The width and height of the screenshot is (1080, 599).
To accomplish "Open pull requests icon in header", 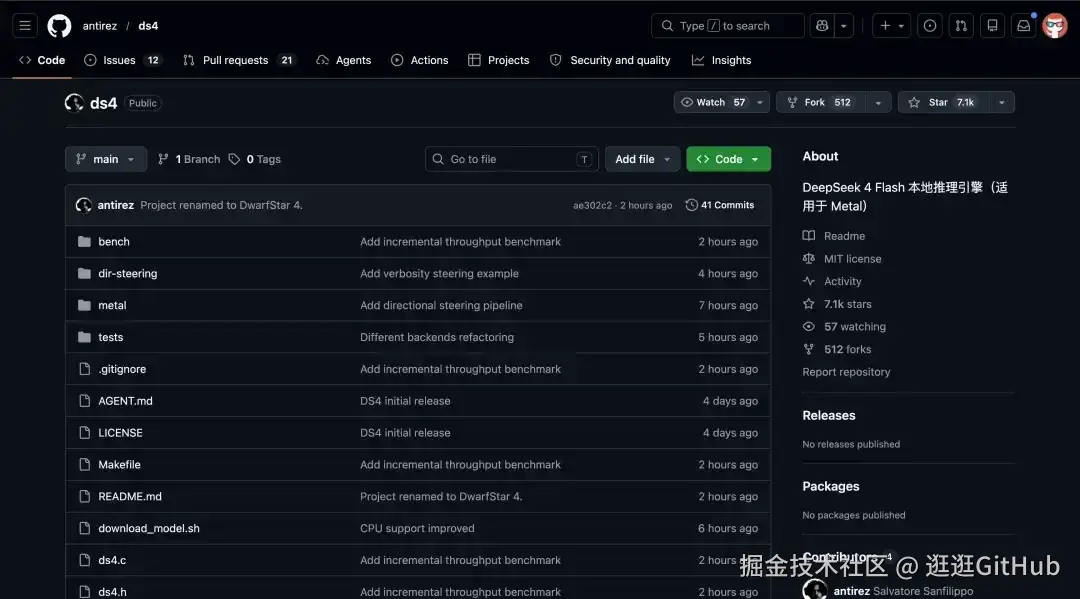I will pyautogui.click(x=961, y=25).
